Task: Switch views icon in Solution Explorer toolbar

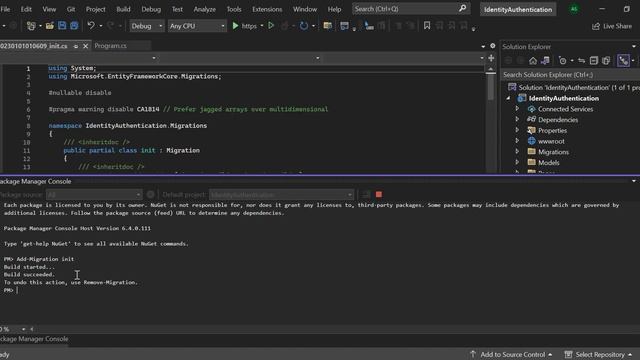Action: pyautogui.click(x=545, y=61)
